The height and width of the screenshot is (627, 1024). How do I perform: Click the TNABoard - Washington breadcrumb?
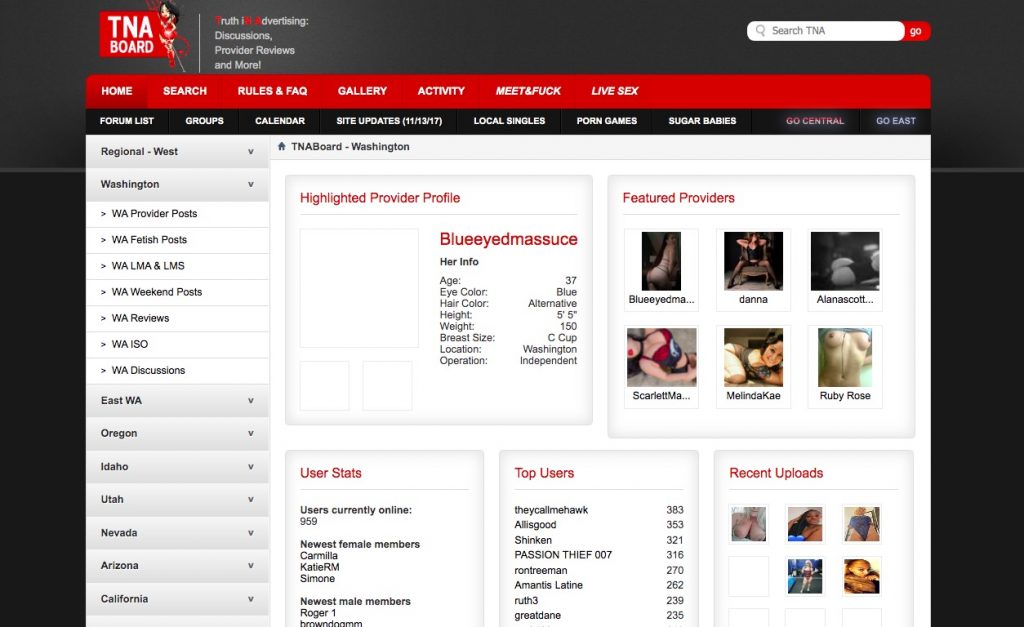(x=350, y=146)
